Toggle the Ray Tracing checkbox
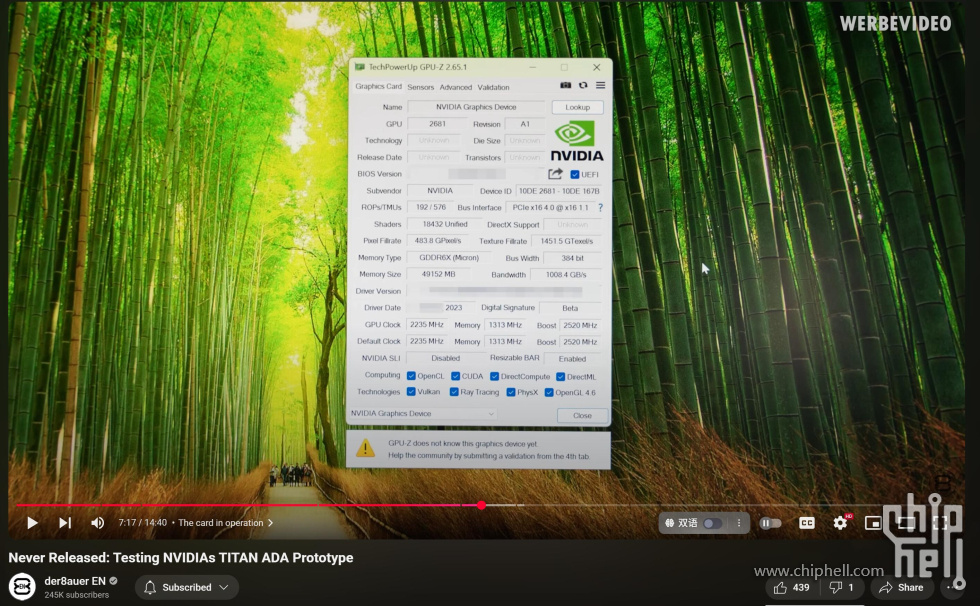This screenshot has height=606, width=980. [454, 392]
